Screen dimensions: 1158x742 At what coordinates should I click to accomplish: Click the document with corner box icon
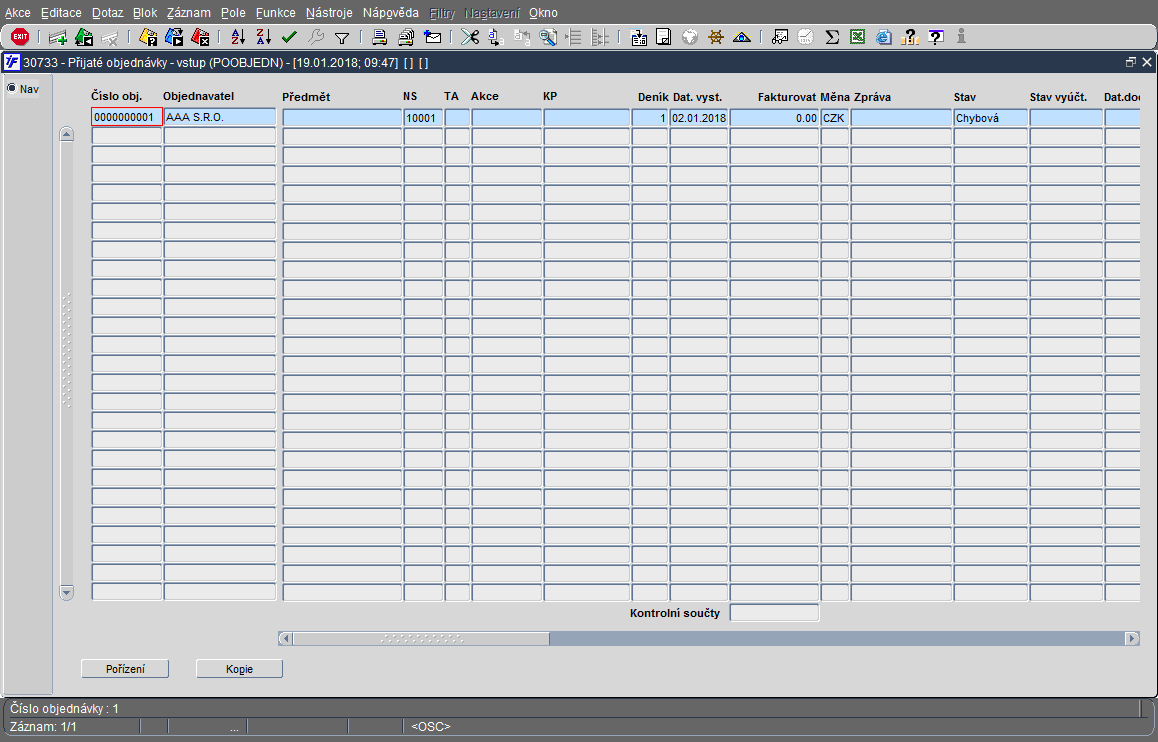[x=664, y=37]
